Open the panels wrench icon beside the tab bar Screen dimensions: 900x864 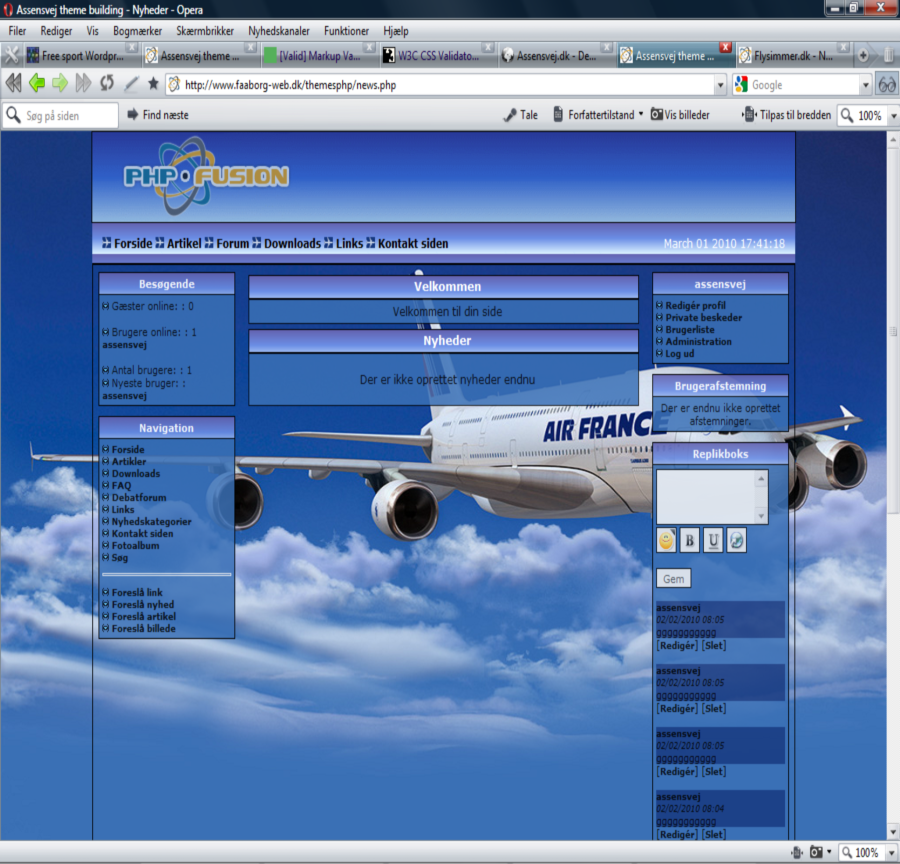(11, 55)
